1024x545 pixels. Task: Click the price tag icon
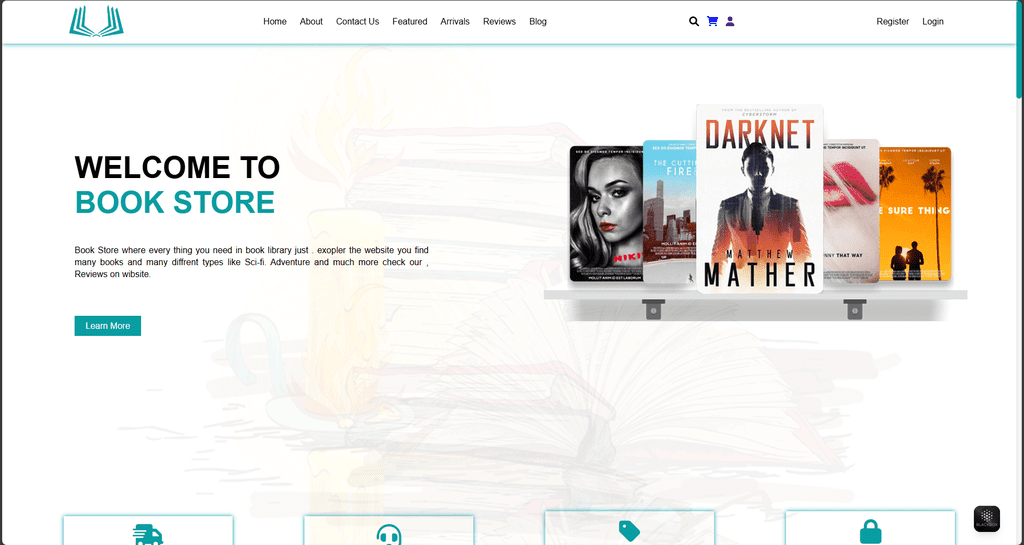[x=629, y=531]
